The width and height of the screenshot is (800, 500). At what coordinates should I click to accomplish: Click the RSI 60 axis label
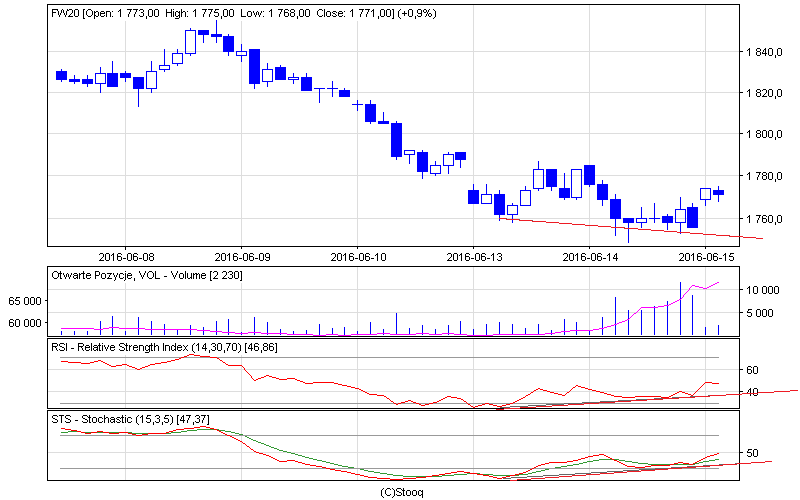click(752, 370)
